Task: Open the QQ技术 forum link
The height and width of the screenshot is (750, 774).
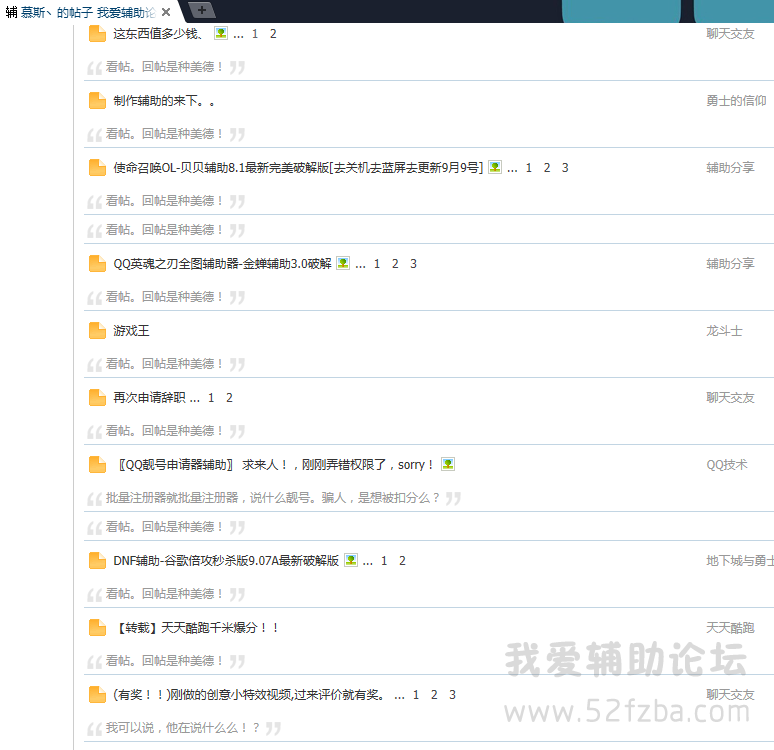Action: coord(727,465)
